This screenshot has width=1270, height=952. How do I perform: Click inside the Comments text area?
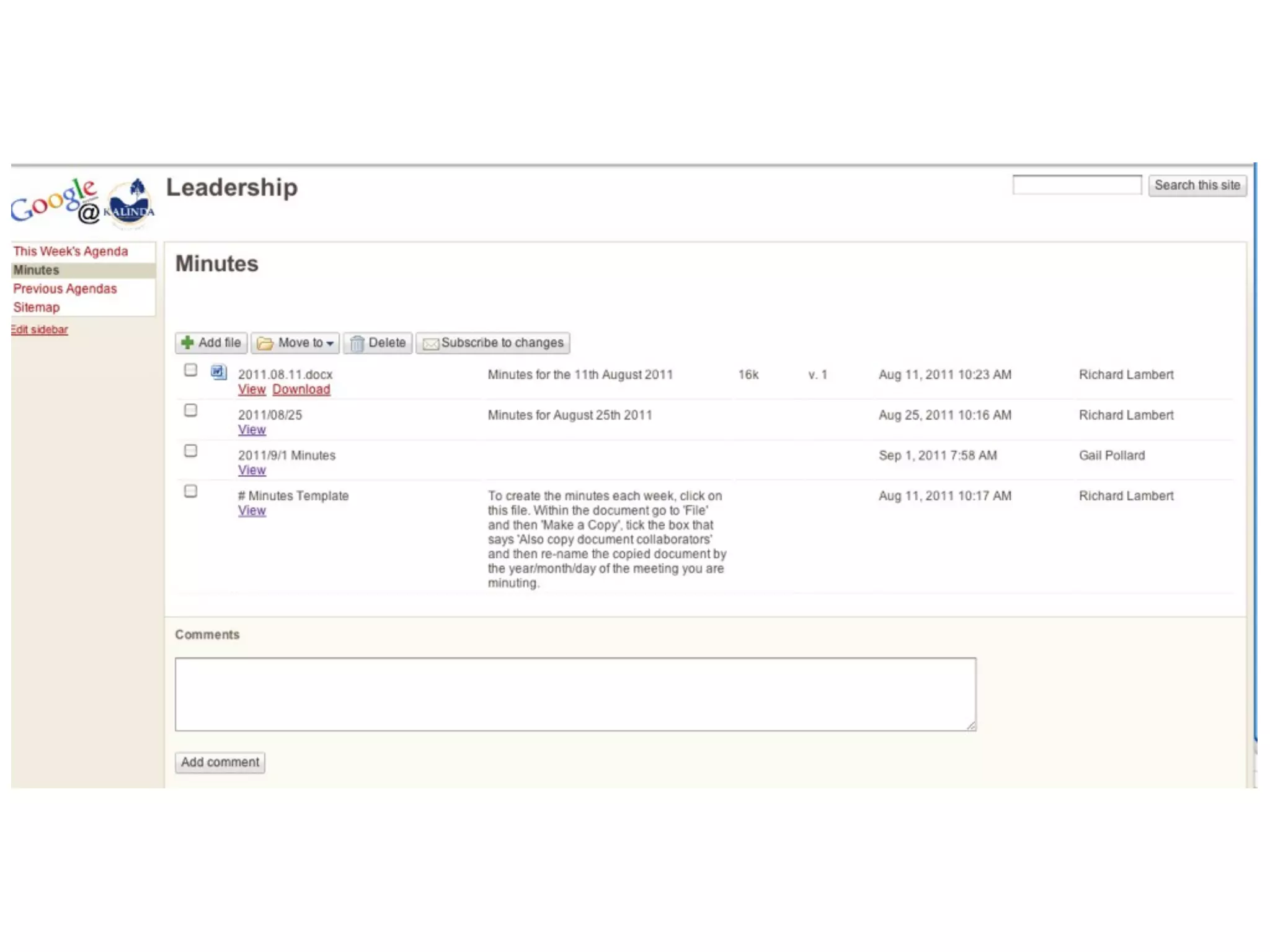point(575,694)
